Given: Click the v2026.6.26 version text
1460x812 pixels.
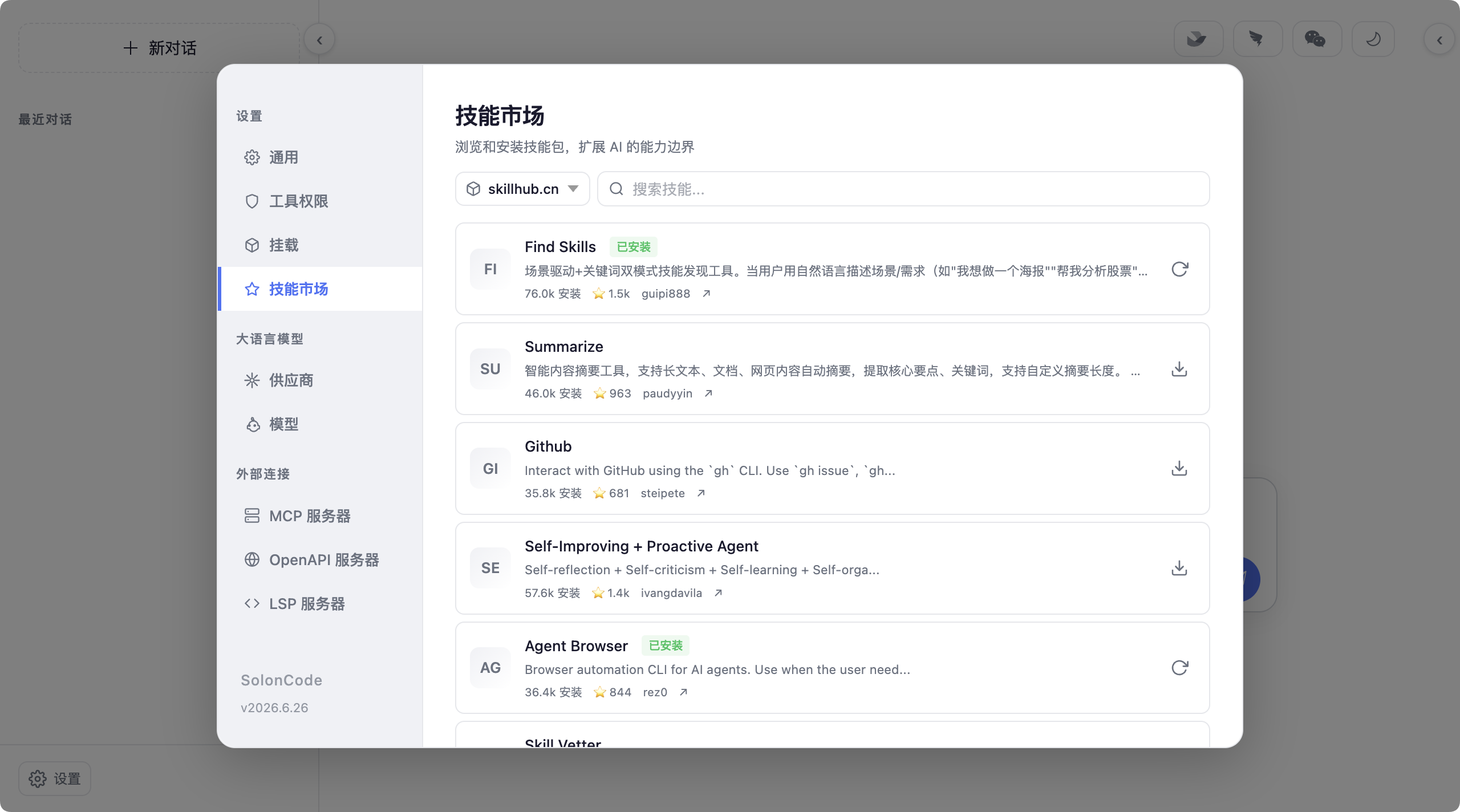Looking at the screenshot, I should [274, 708].
